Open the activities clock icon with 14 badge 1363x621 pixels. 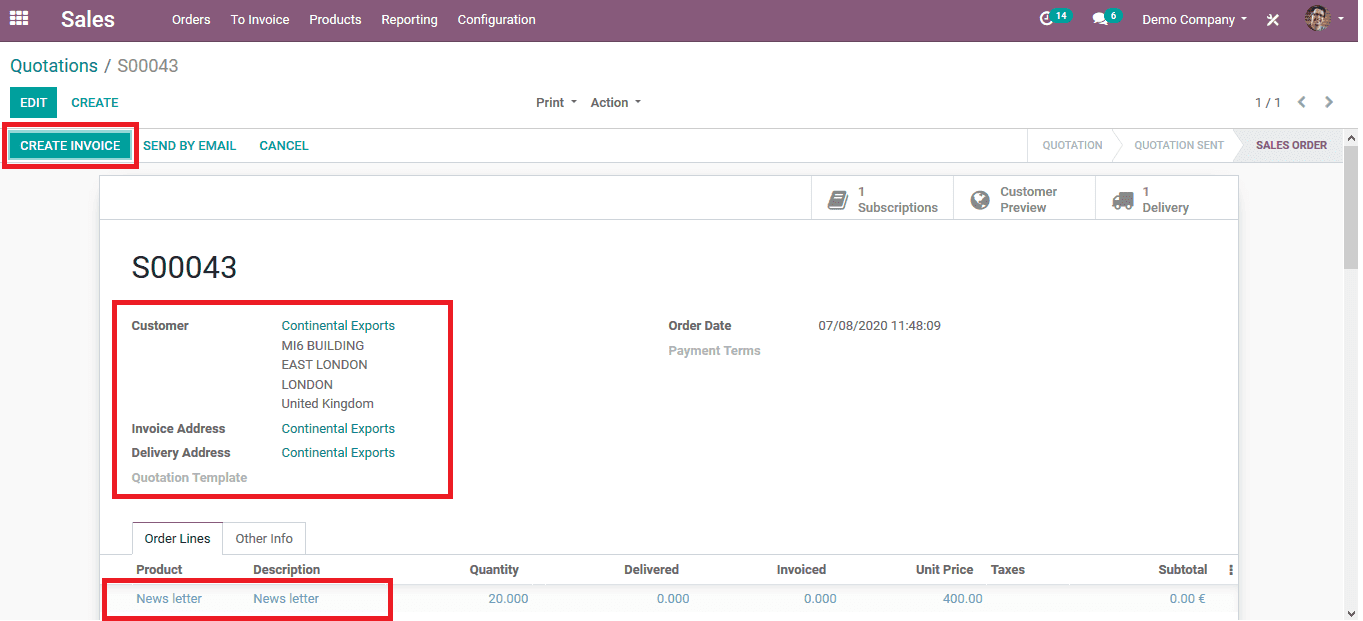click(1054, 18)
